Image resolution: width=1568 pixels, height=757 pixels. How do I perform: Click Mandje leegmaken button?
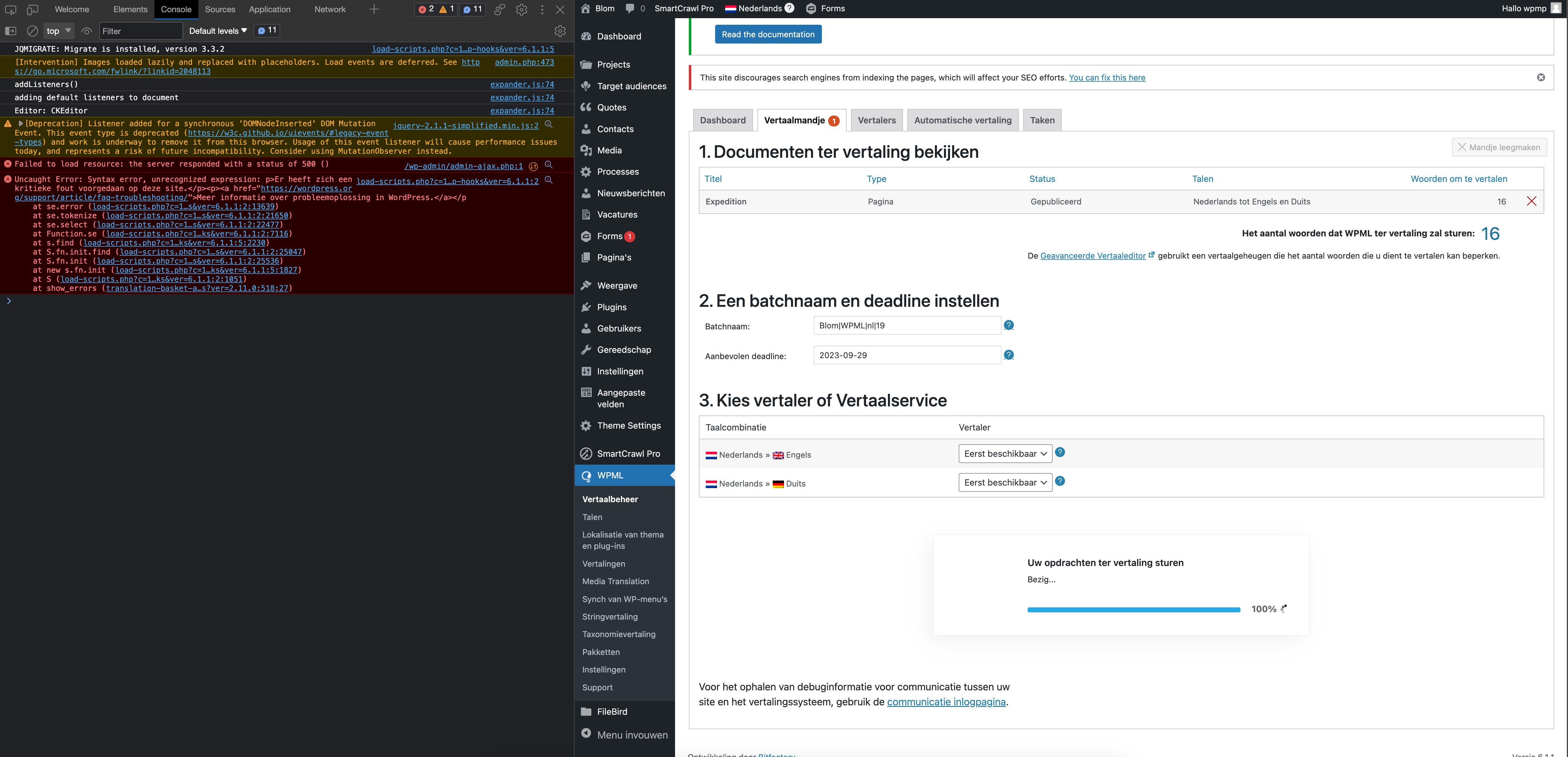coord(1499,147)
